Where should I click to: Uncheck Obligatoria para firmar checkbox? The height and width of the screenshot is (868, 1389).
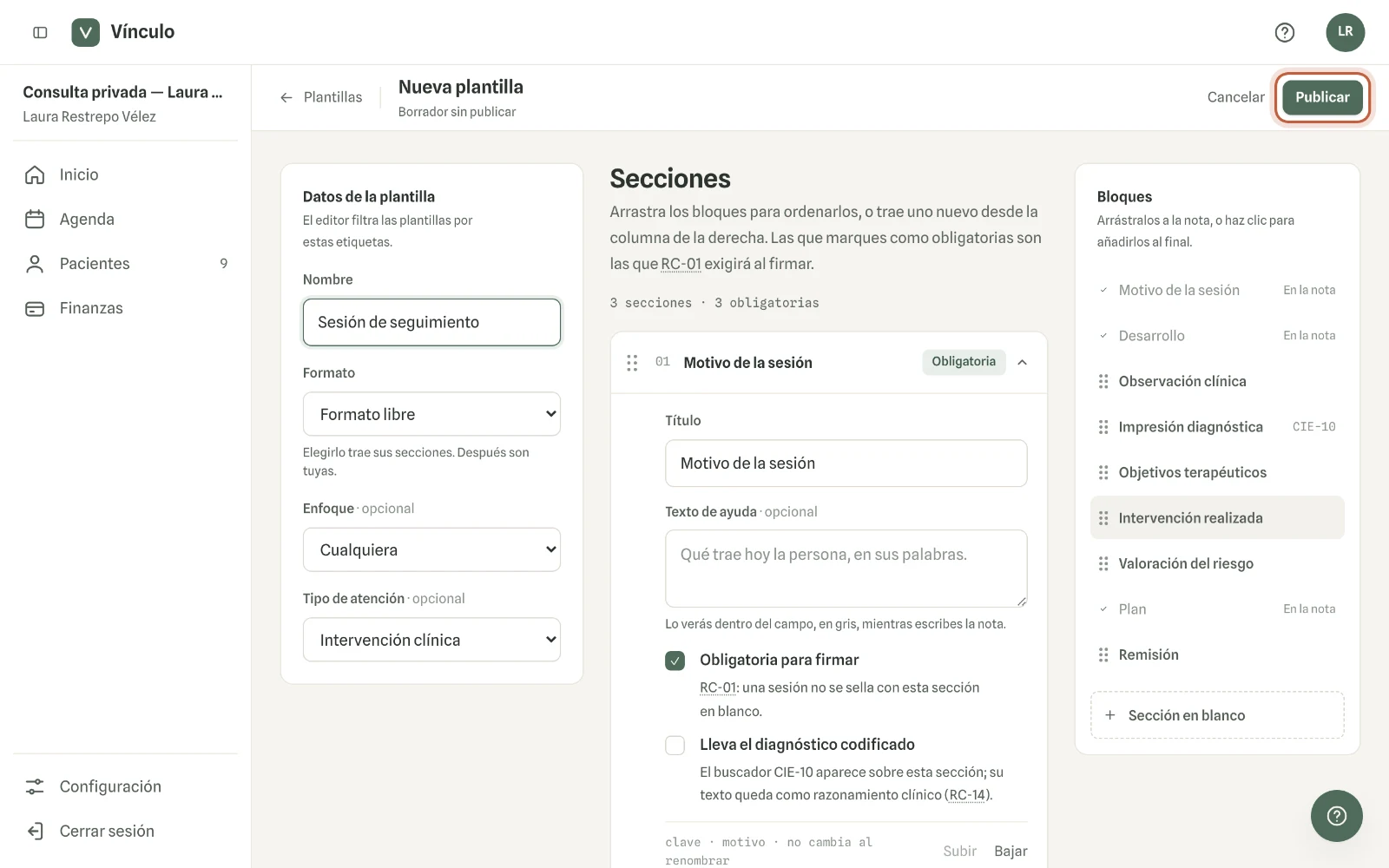[x=675, y=661]
